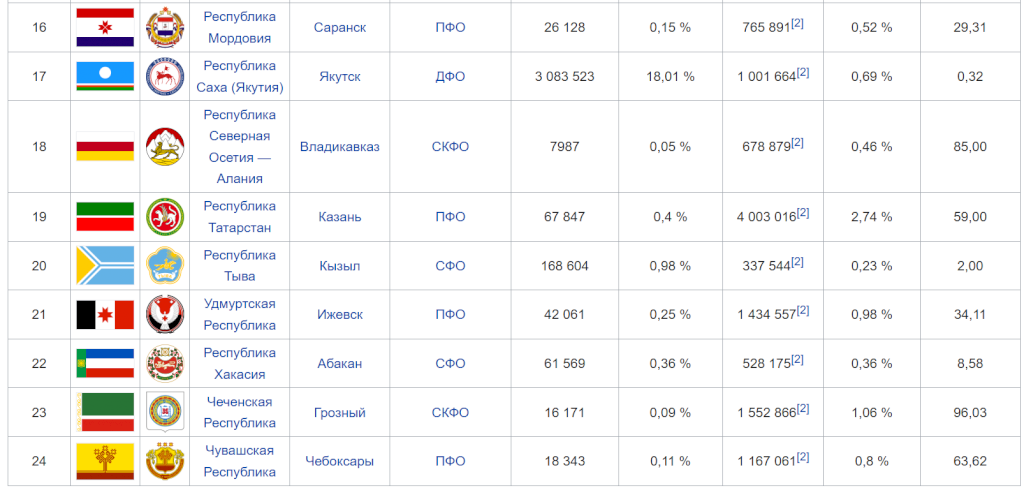Open the flag image of Mordovia
The image size is (1024, 488).
pos(105,27)
